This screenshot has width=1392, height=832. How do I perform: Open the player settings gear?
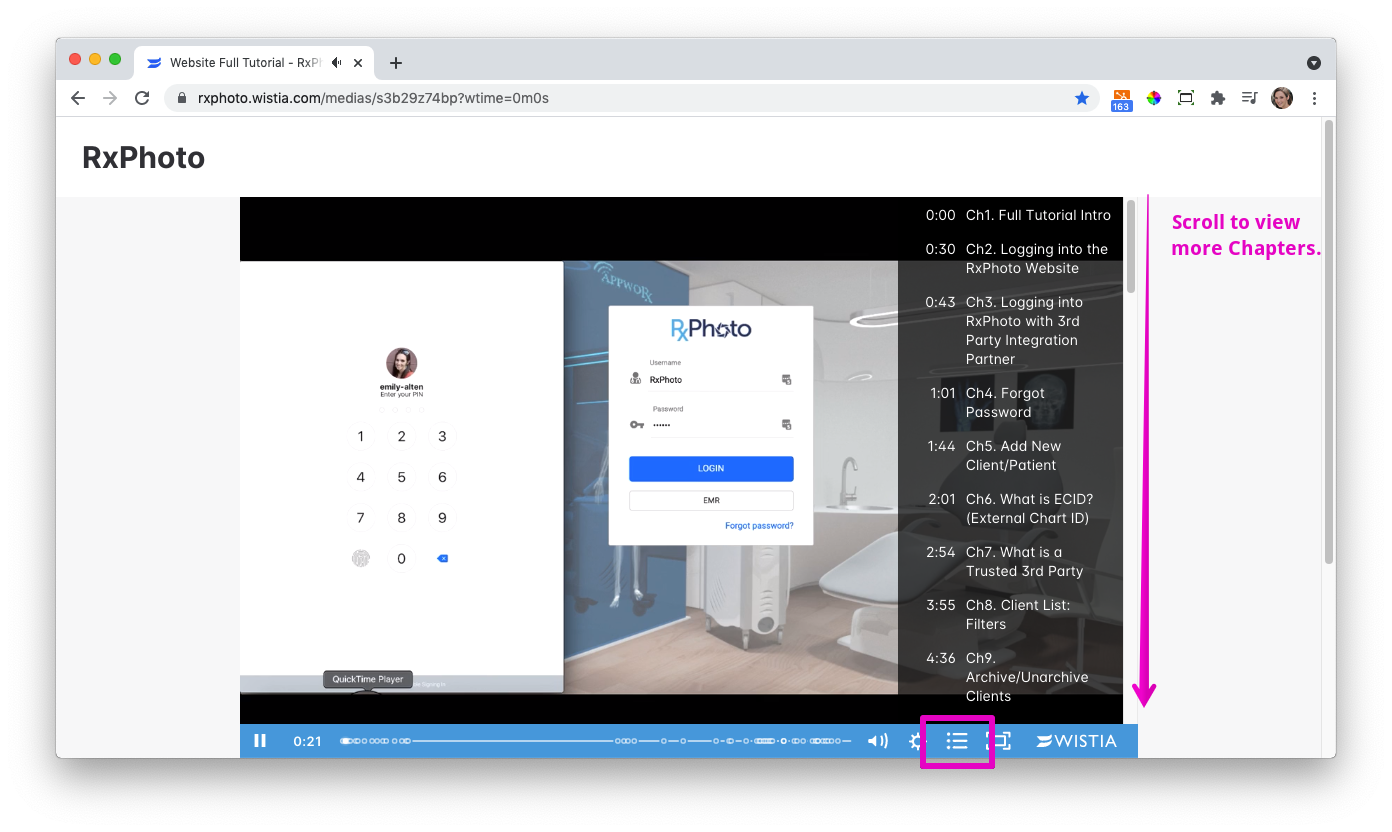tap(915, 741)
